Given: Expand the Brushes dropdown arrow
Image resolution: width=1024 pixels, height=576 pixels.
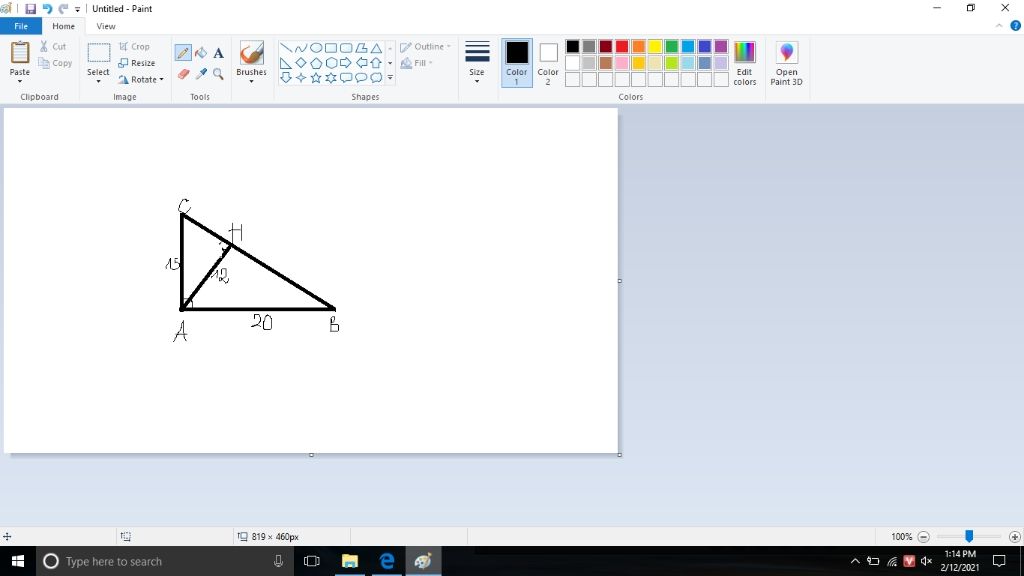Looking at the screenshot, I should click(x=251, y=81).
